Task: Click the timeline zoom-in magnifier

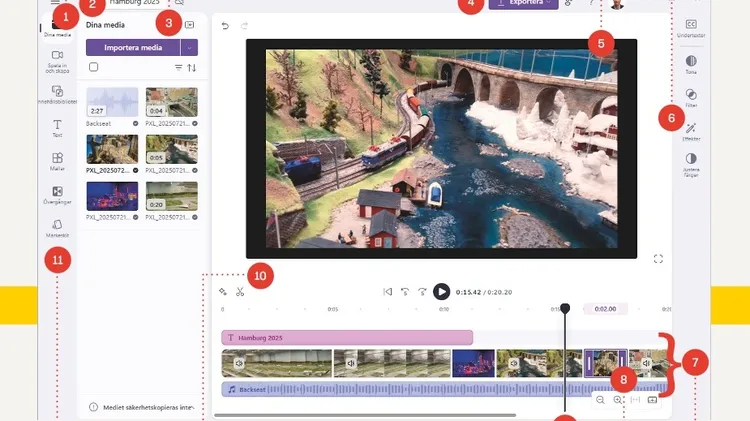Action: 619,400
